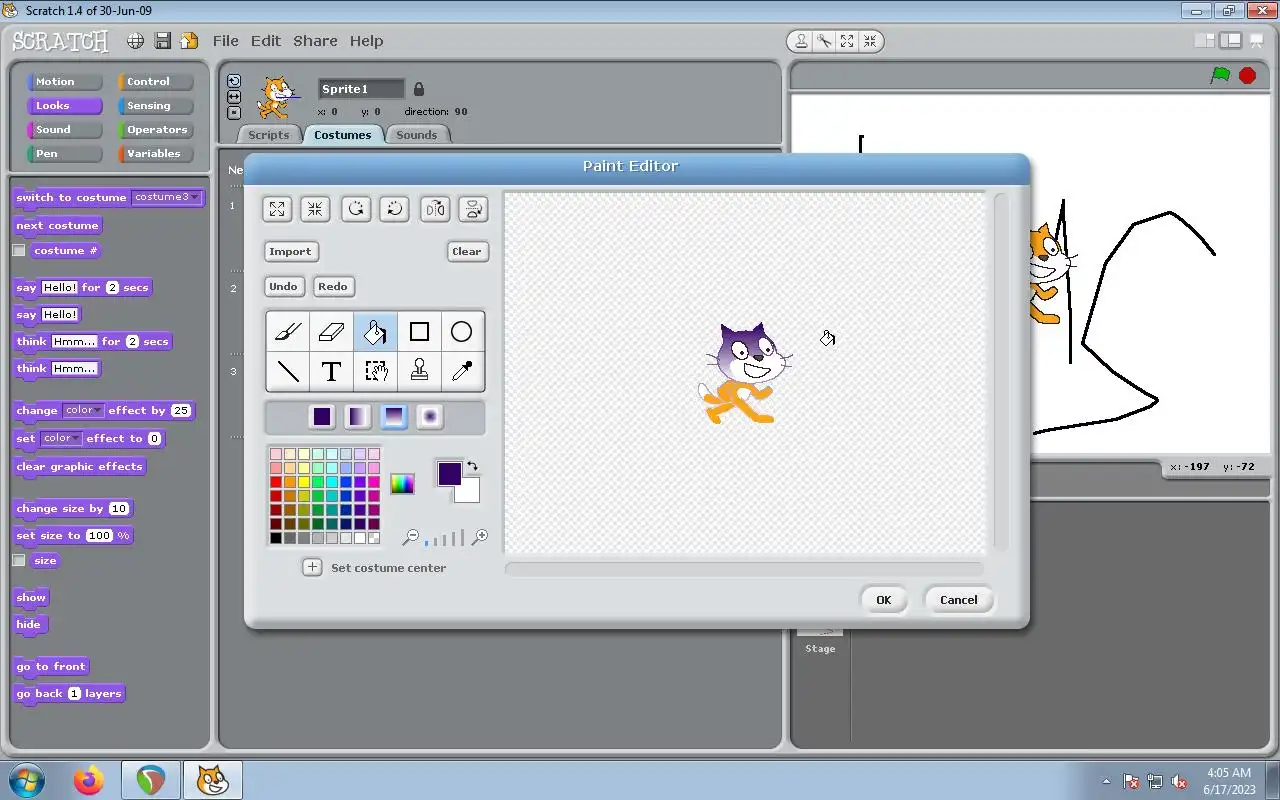Select the Ellipse tool
This screenshot has height=800, width=1280.
[462, 331]
